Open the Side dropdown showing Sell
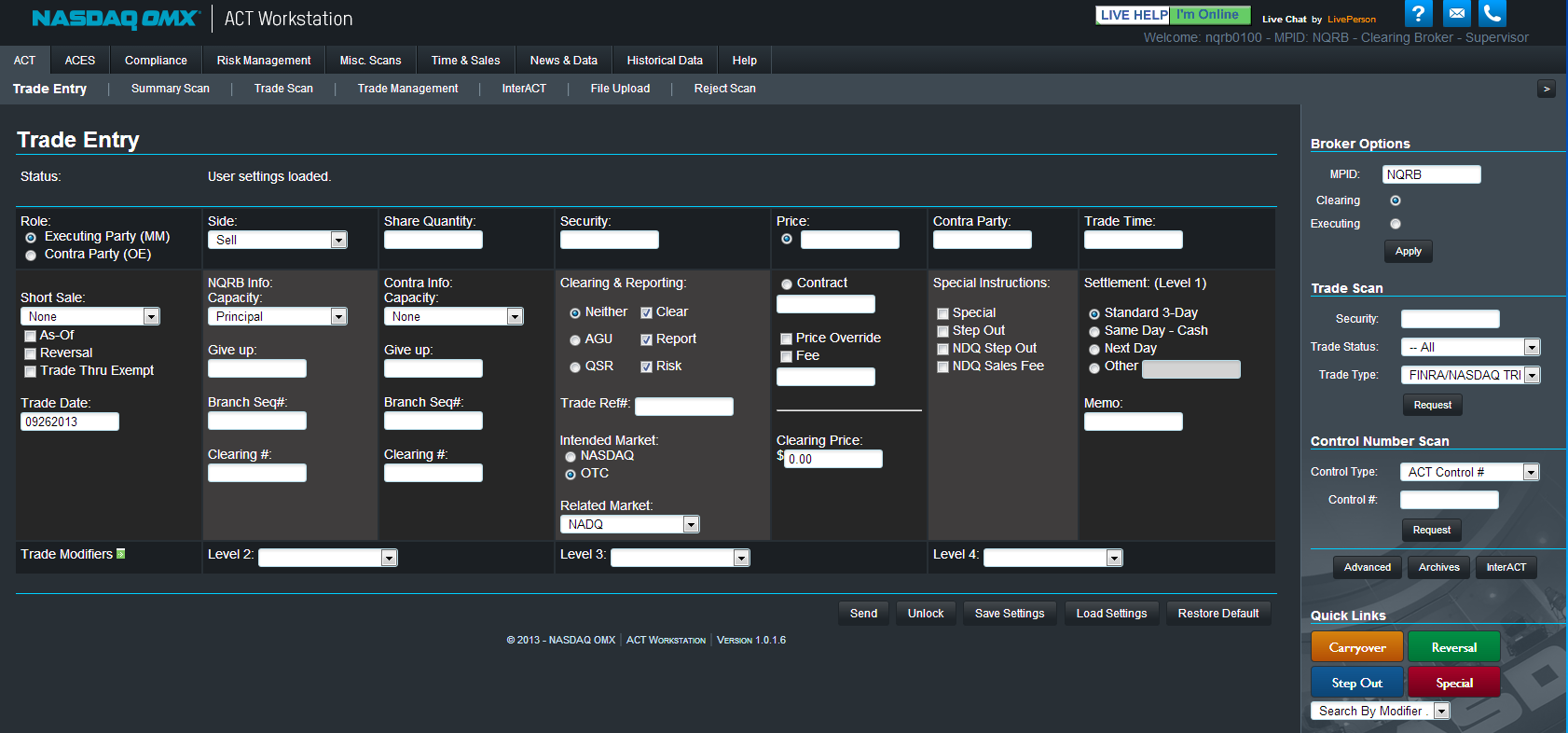Screen dimensions: 1568x733 [x=278, y=240]
